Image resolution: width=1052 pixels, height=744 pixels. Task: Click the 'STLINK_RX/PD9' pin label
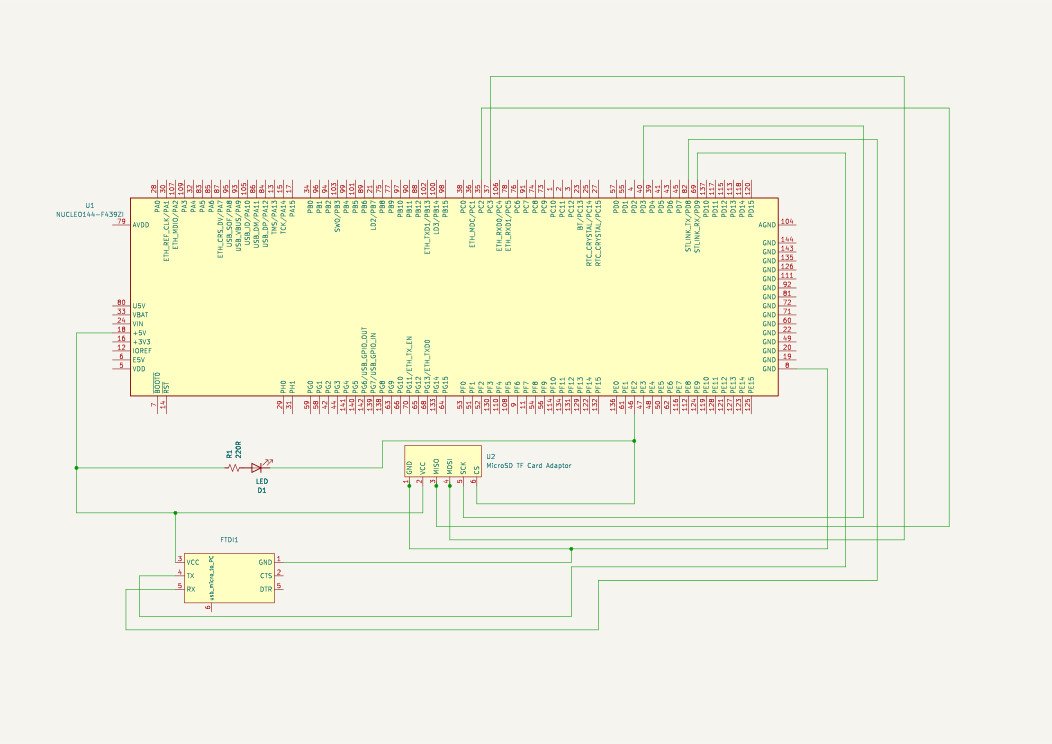(696, 226)
